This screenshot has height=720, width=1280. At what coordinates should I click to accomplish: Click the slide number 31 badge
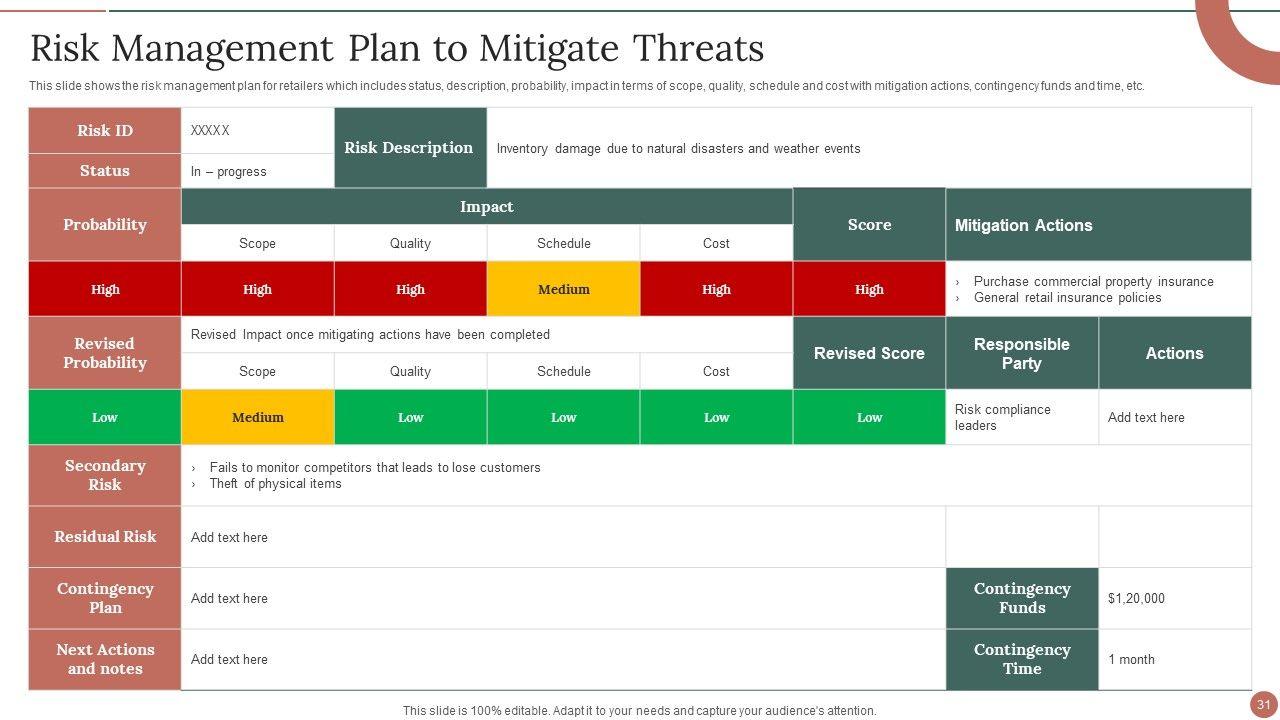1263,703
